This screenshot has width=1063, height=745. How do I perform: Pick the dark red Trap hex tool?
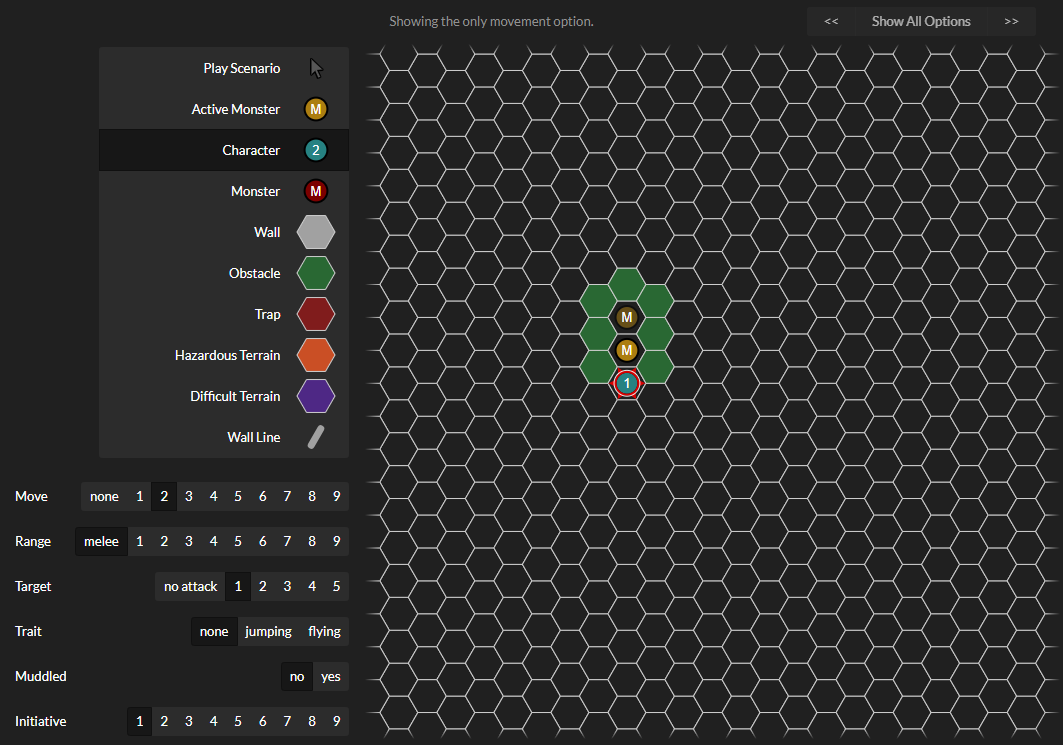coord(316,315)
